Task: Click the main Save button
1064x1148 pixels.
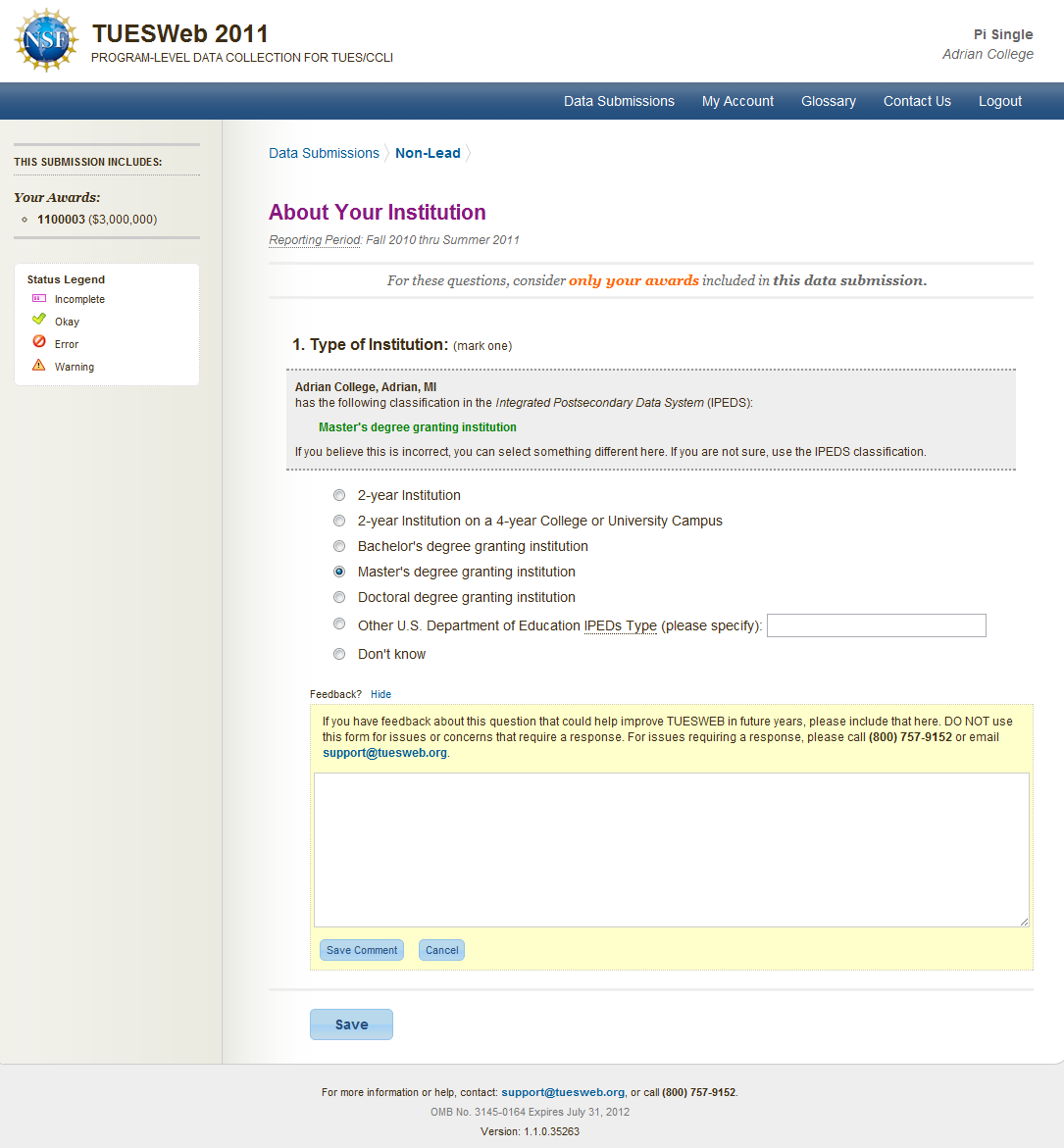Action: pyautogui.click(x=351, y=1024)
